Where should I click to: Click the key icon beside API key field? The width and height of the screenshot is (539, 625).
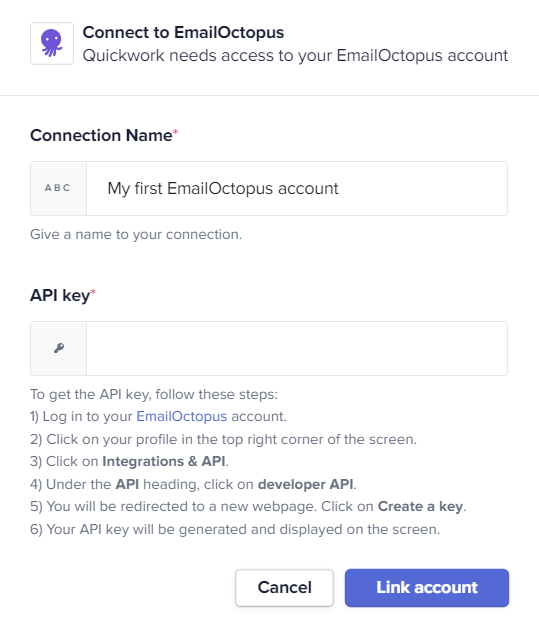pyautogui.click(x=59, y=348)
